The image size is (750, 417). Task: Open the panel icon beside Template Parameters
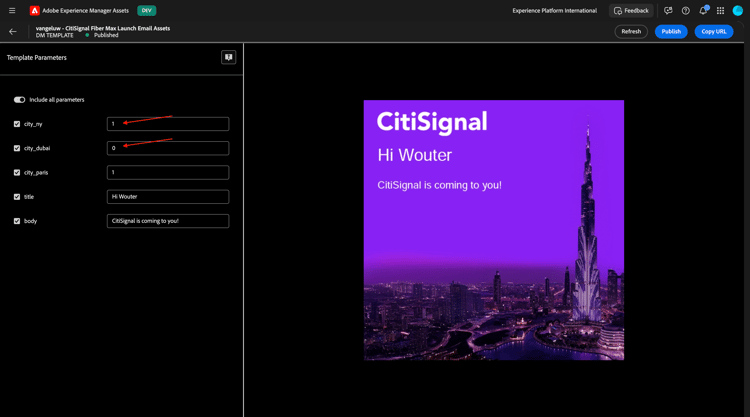click(x=229, y=57)
